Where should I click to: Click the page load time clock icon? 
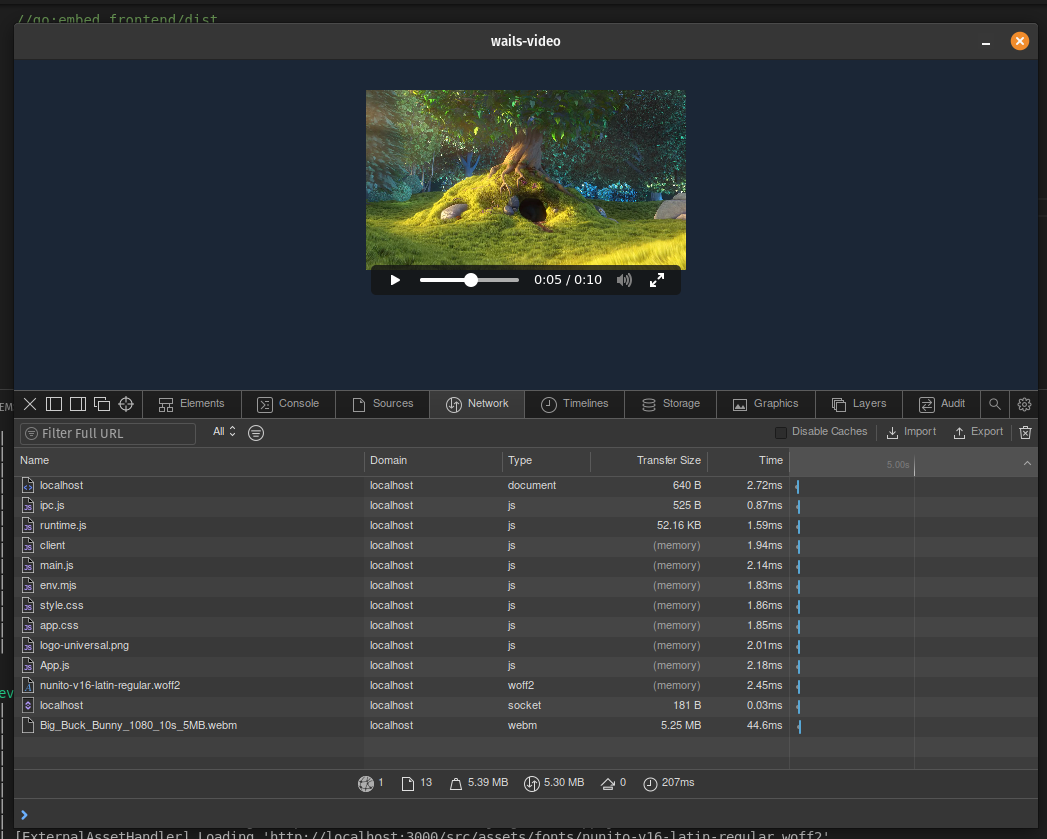(650, 783)
